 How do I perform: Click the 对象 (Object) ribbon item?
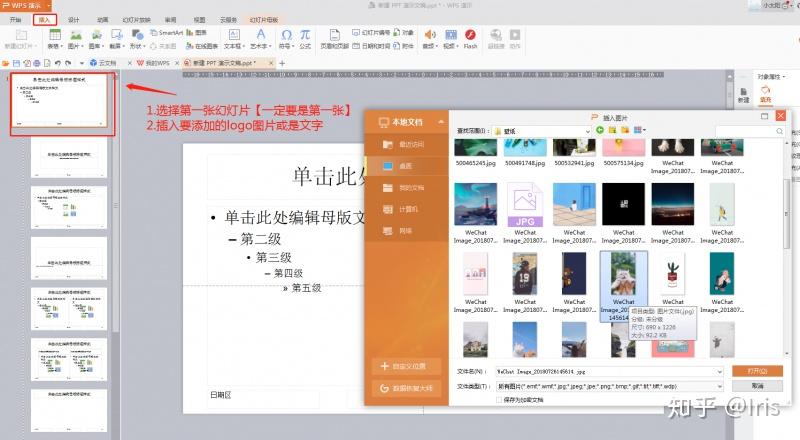click(x=403, y=33)
